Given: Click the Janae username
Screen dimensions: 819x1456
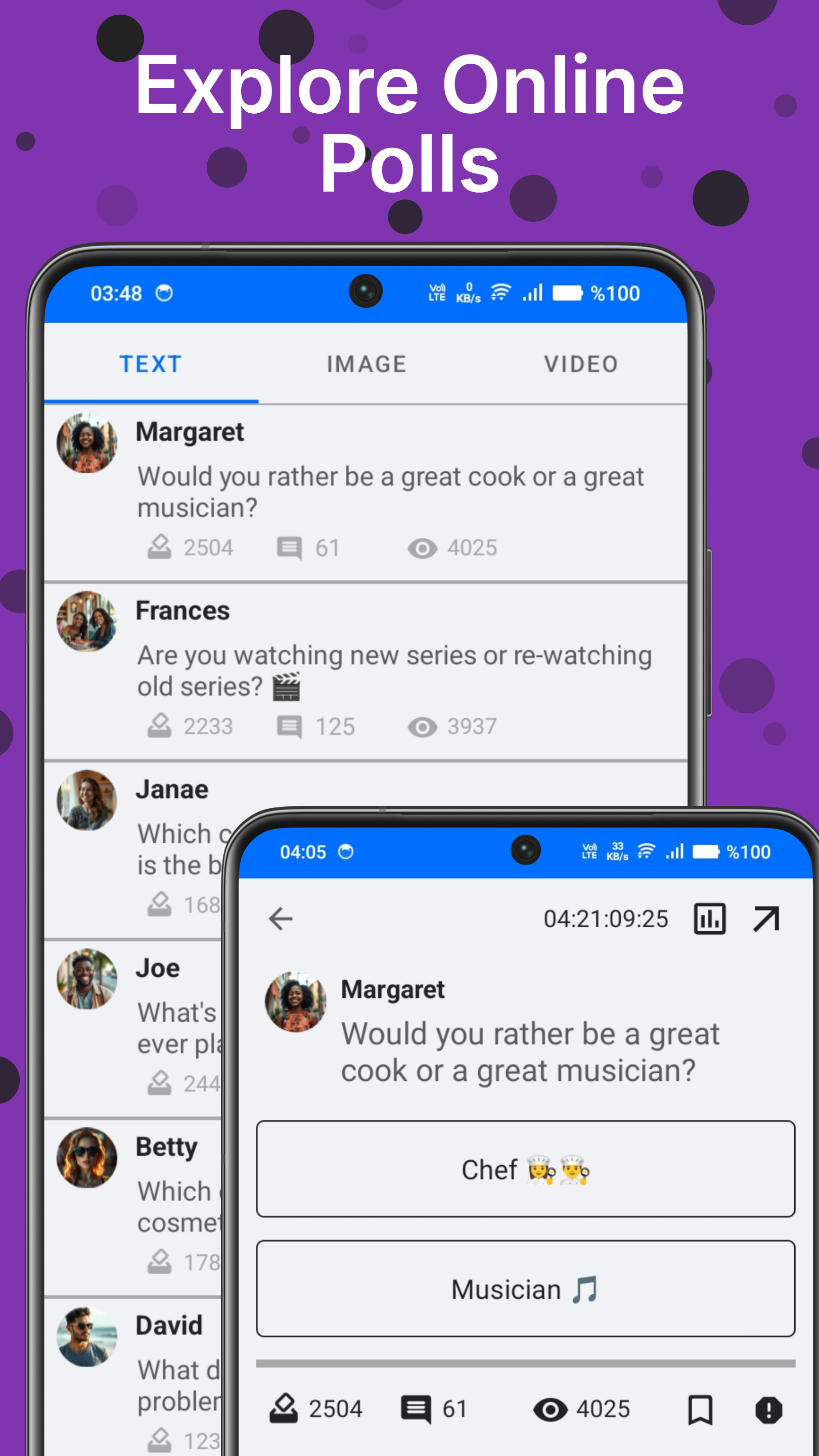Looking at the screenshot, I should [x=172, y=790].
